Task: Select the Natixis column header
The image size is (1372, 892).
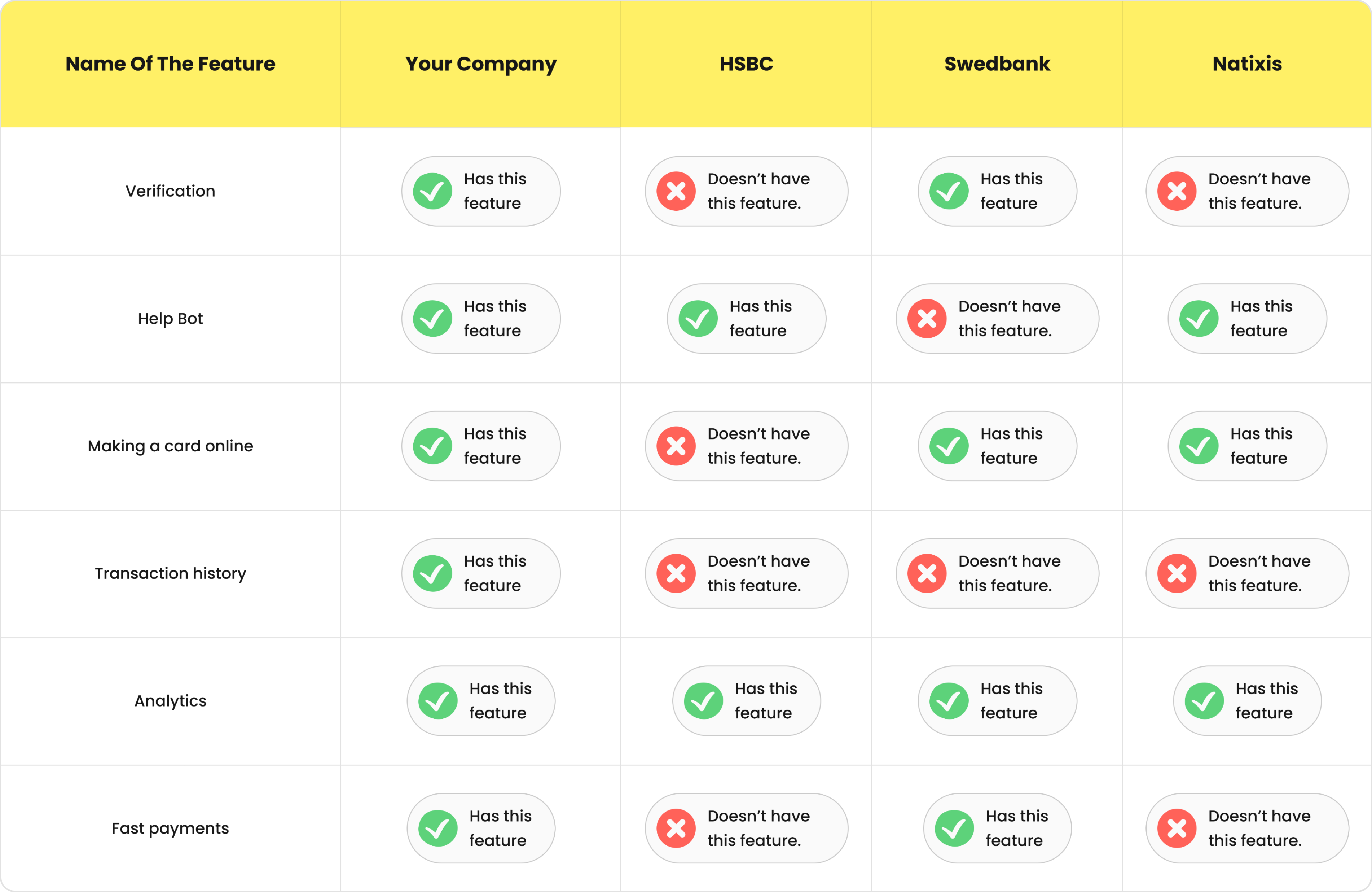Action: pyautogui.click(x=1248, y=64)
